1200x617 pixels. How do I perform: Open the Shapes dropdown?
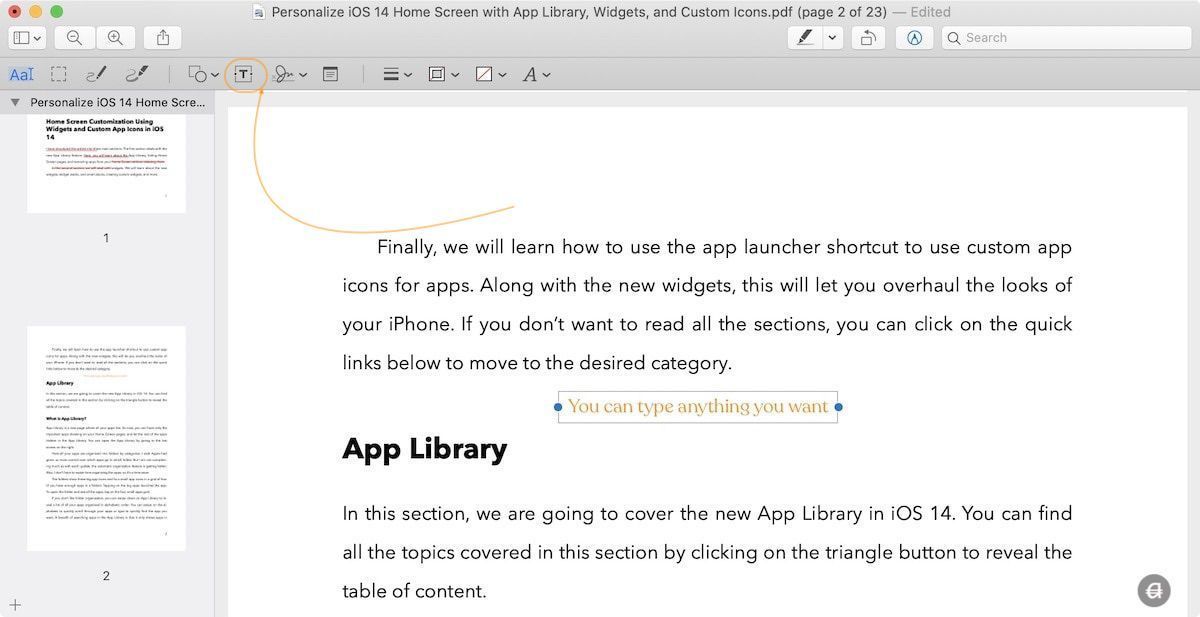[x=203, y=74]
